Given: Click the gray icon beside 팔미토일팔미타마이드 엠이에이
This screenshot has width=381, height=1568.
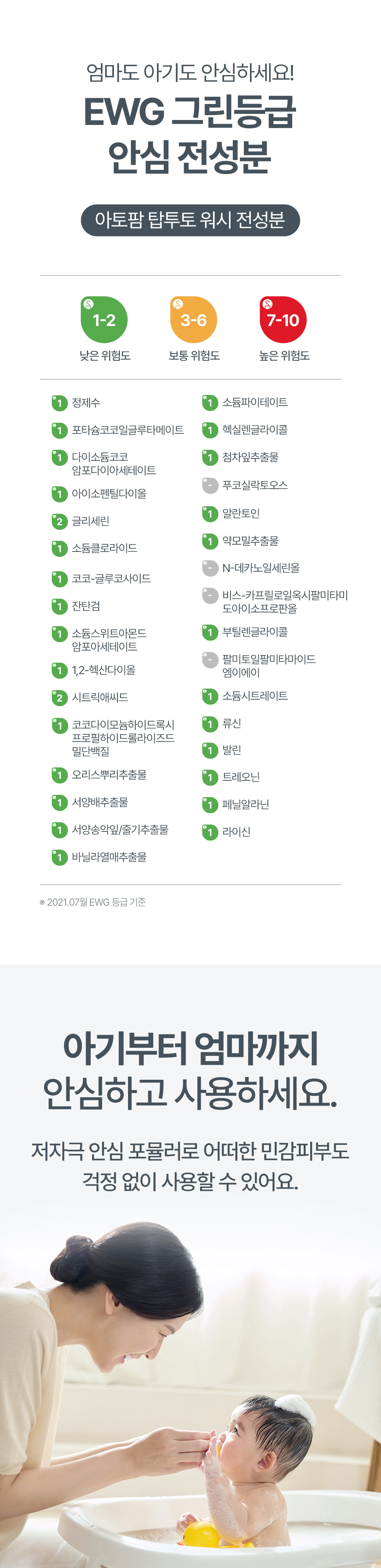Looking at the screenshot, I should coord(210,660).
